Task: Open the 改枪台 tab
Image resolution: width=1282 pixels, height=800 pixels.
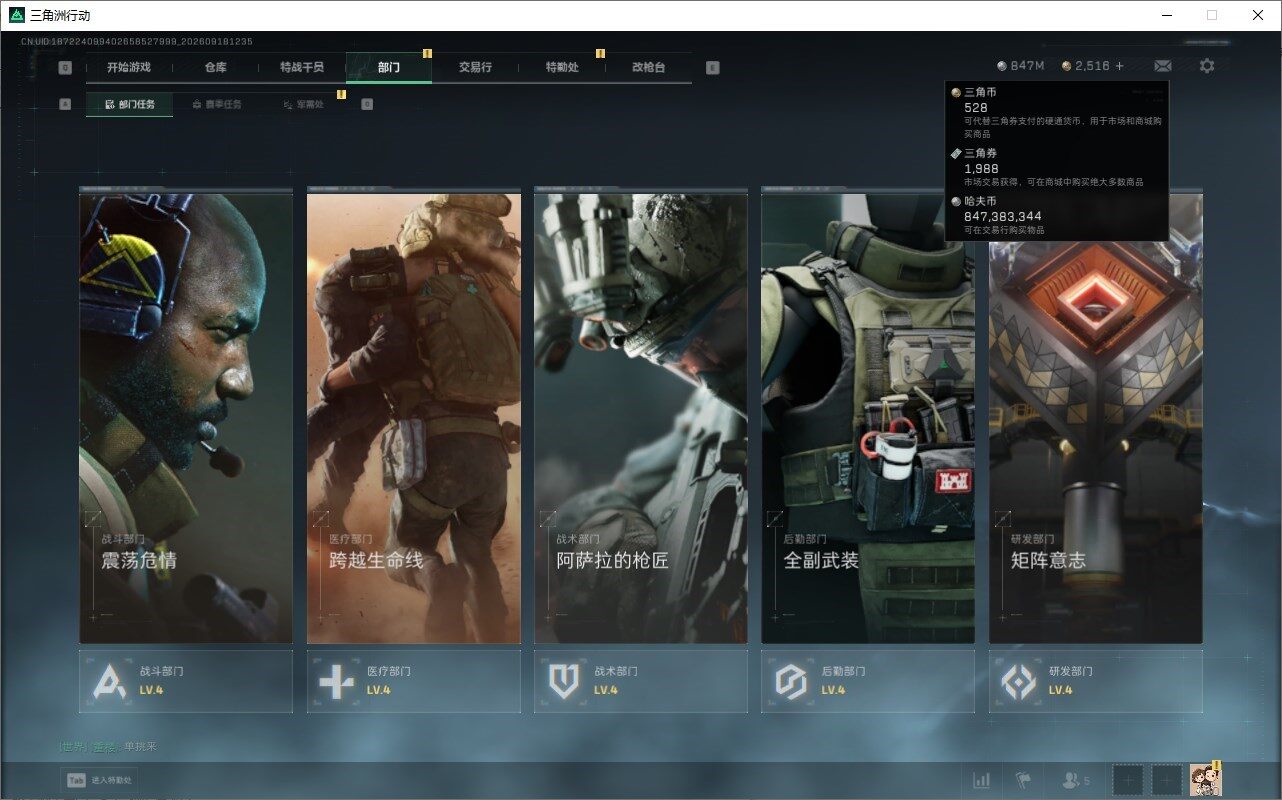Action: (x=648, y=67)
